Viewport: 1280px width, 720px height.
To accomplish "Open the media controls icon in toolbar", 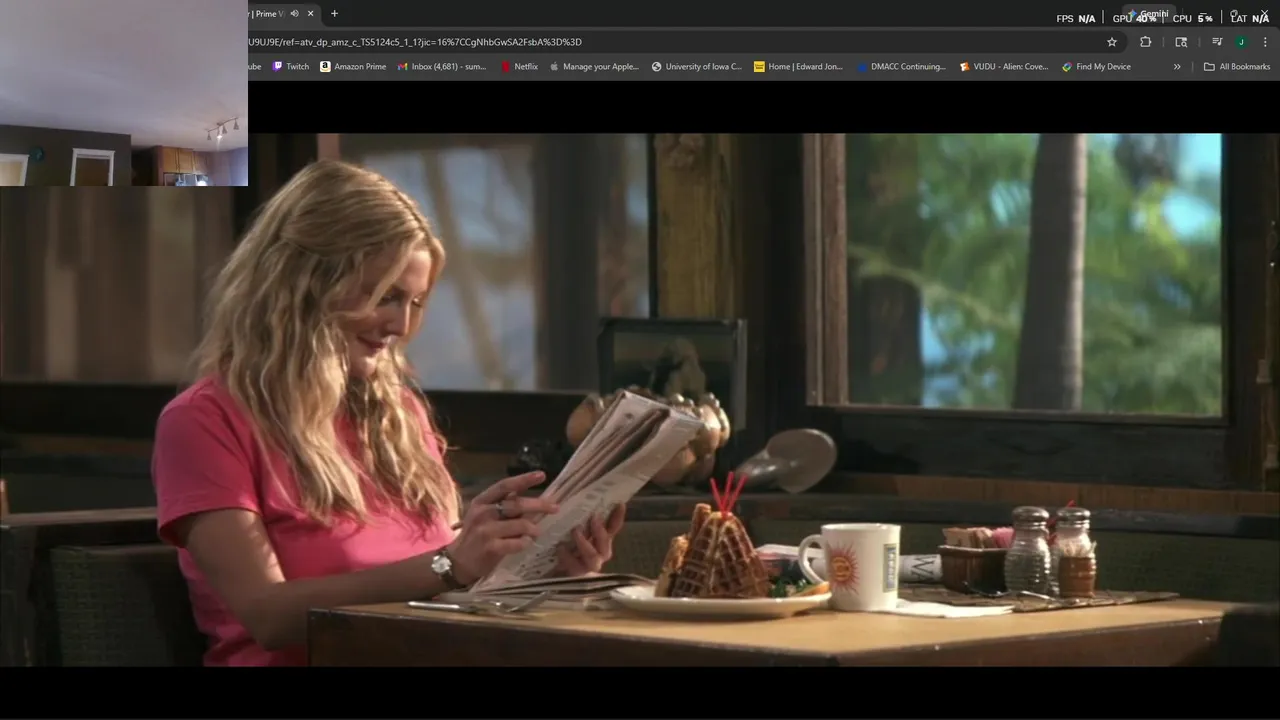I will click(x=1217, y=42).
